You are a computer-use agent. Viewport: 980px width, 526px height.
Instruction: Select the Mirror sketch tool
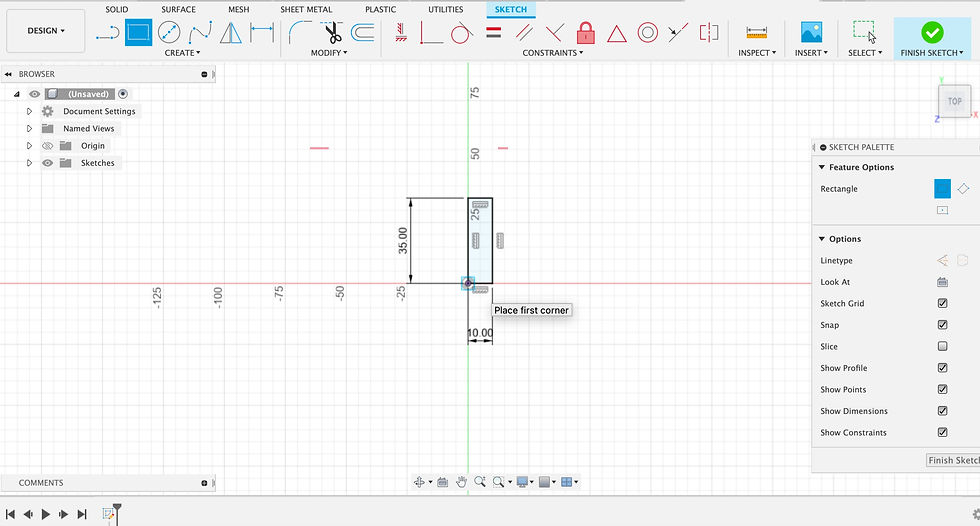(231, 32)
